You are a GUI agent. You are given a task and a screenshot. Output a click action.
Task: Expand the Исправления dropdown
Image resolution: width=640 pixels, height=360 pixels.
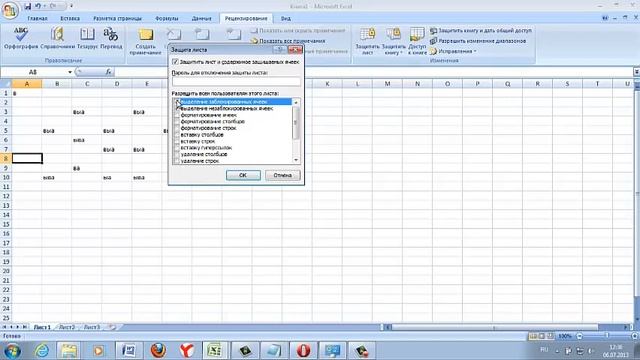click(x=475, y=51)
